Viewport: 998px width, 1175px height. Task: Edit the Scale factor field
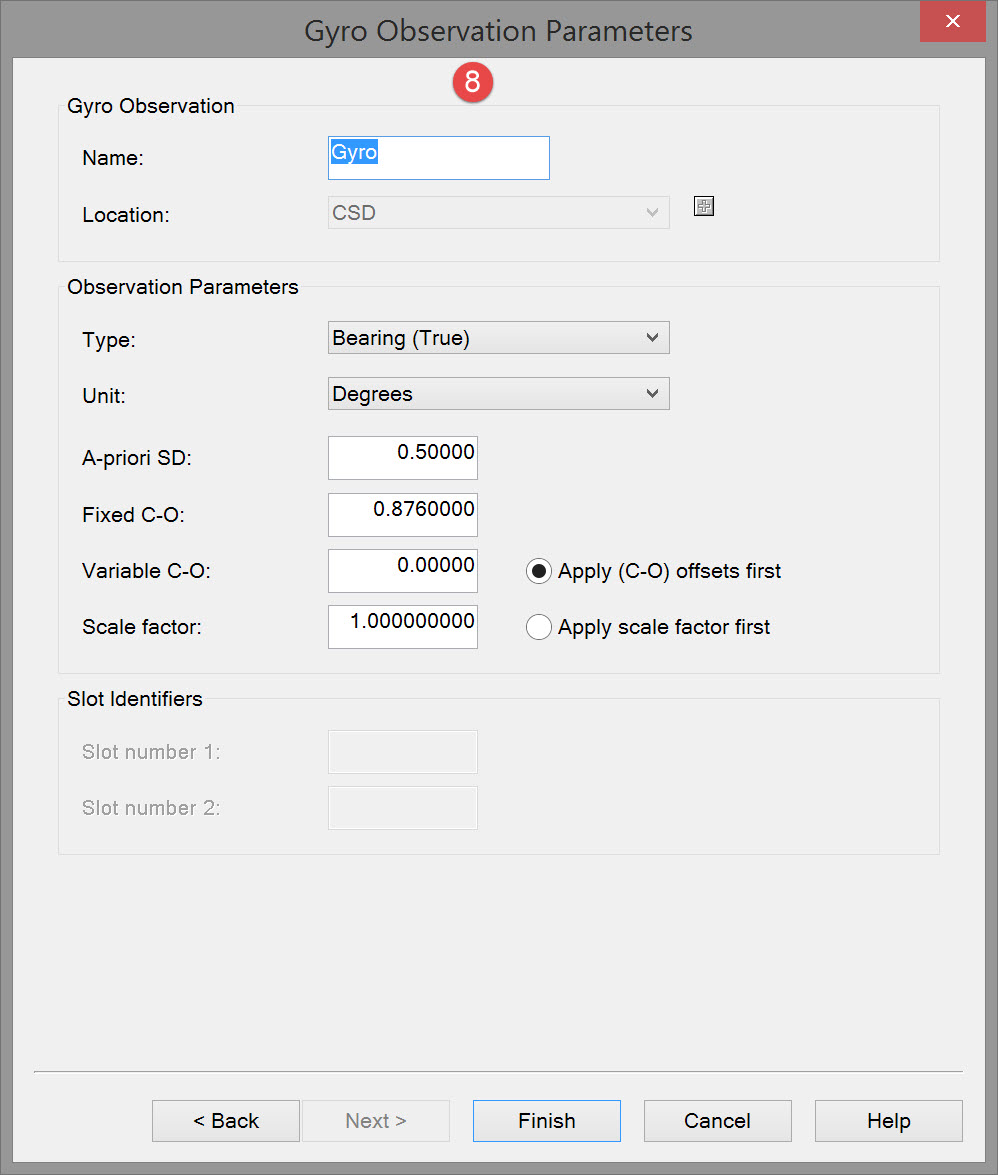(x=402, y=626)
